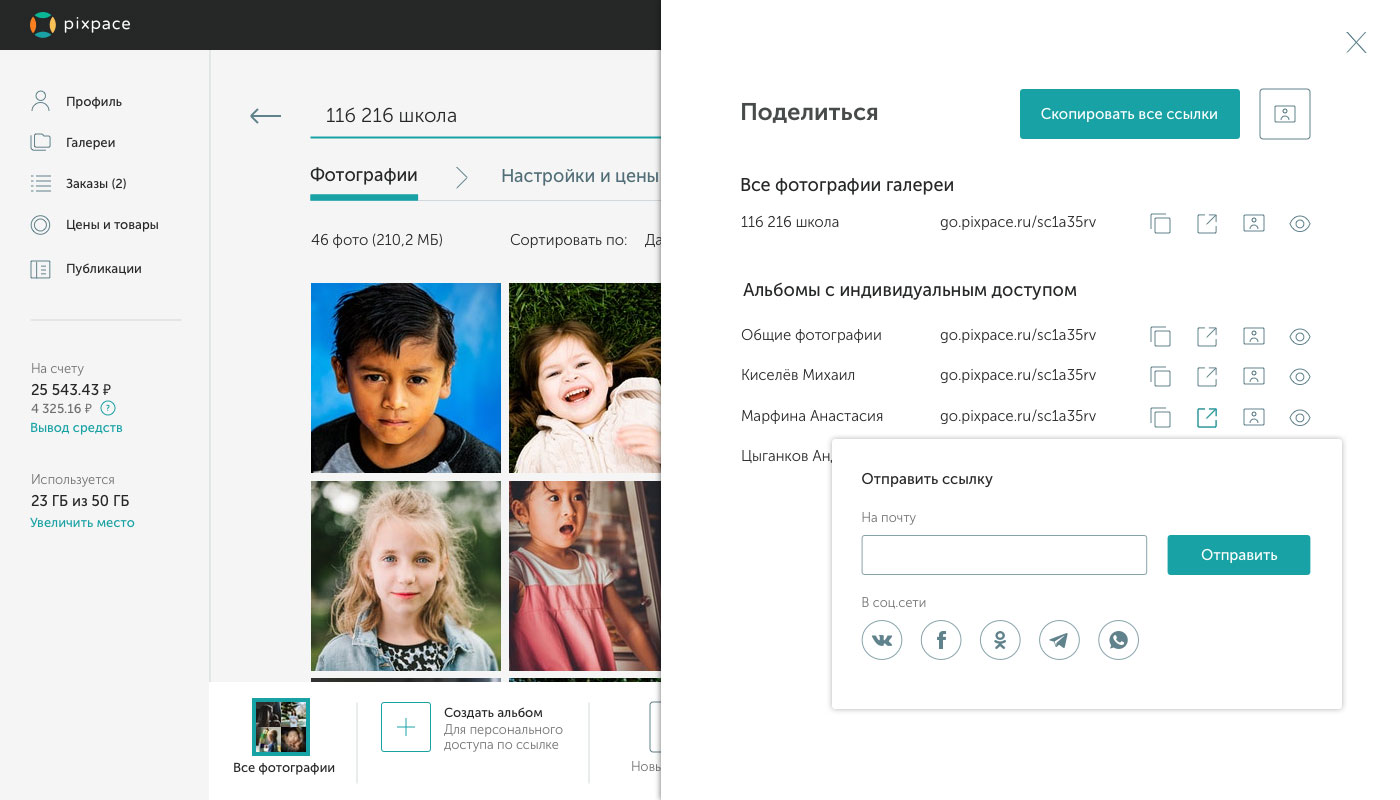Switch to the Настройки и цены tab
This screenshot has height=800, width=1400.
(580, 176)
